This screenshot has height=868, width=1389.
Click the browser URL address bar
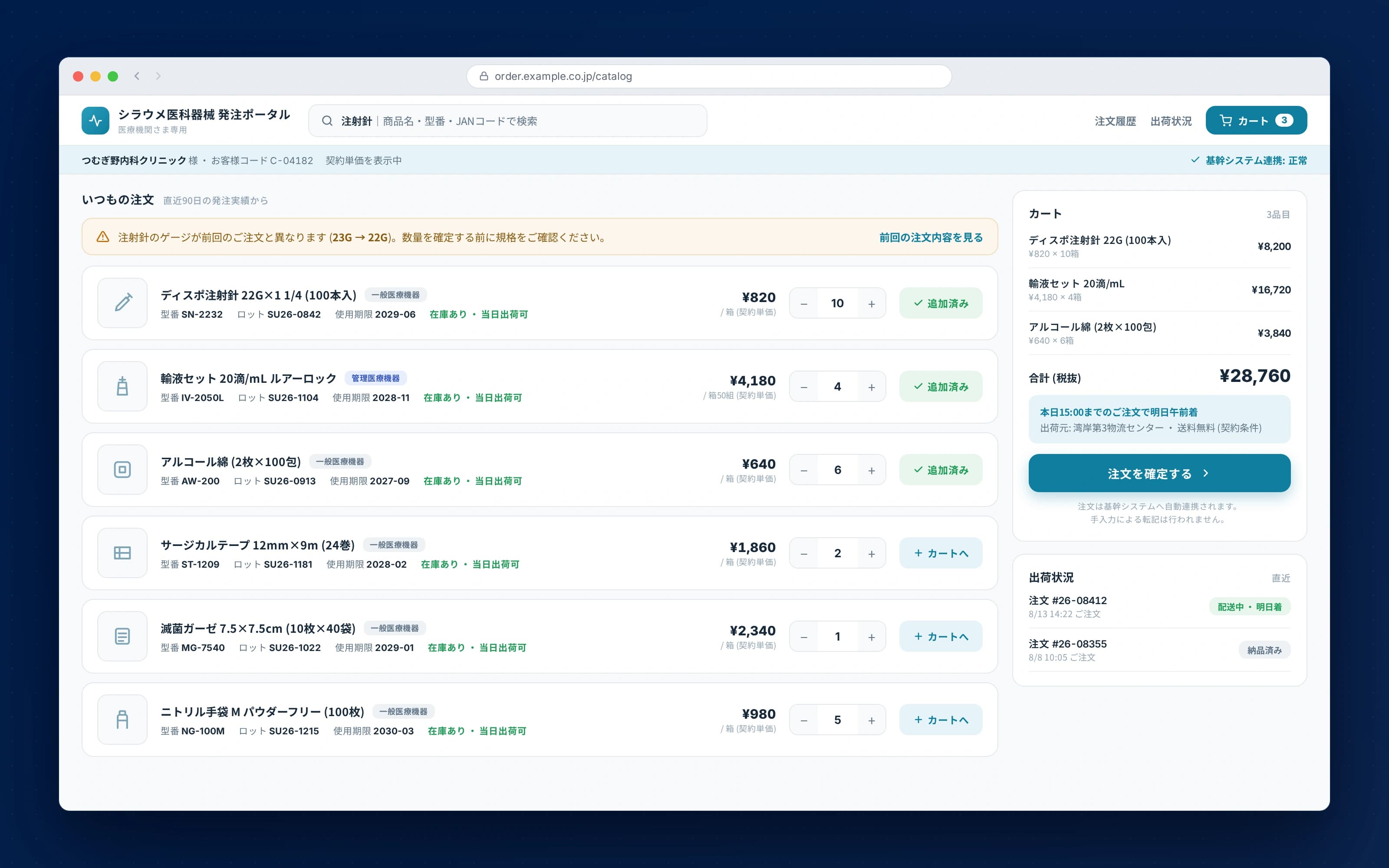709,76
